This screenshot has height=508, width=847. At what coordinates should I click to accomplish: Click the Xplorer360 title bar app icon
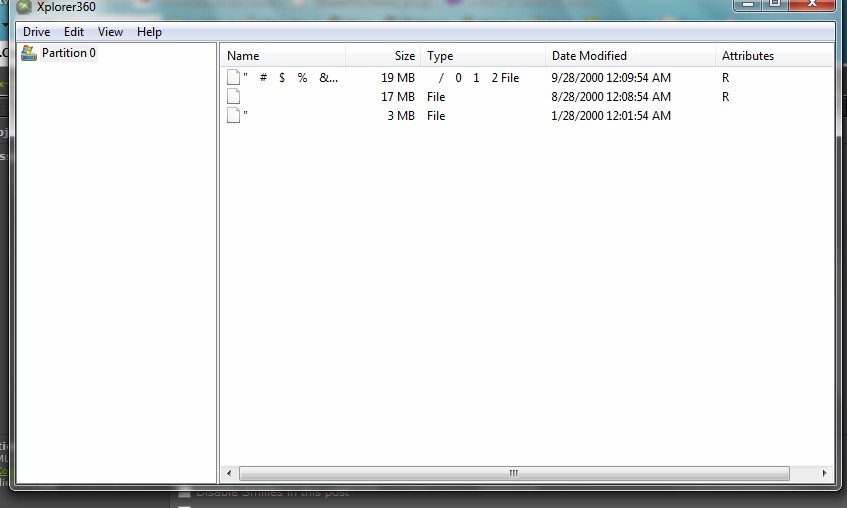(24, 6)
